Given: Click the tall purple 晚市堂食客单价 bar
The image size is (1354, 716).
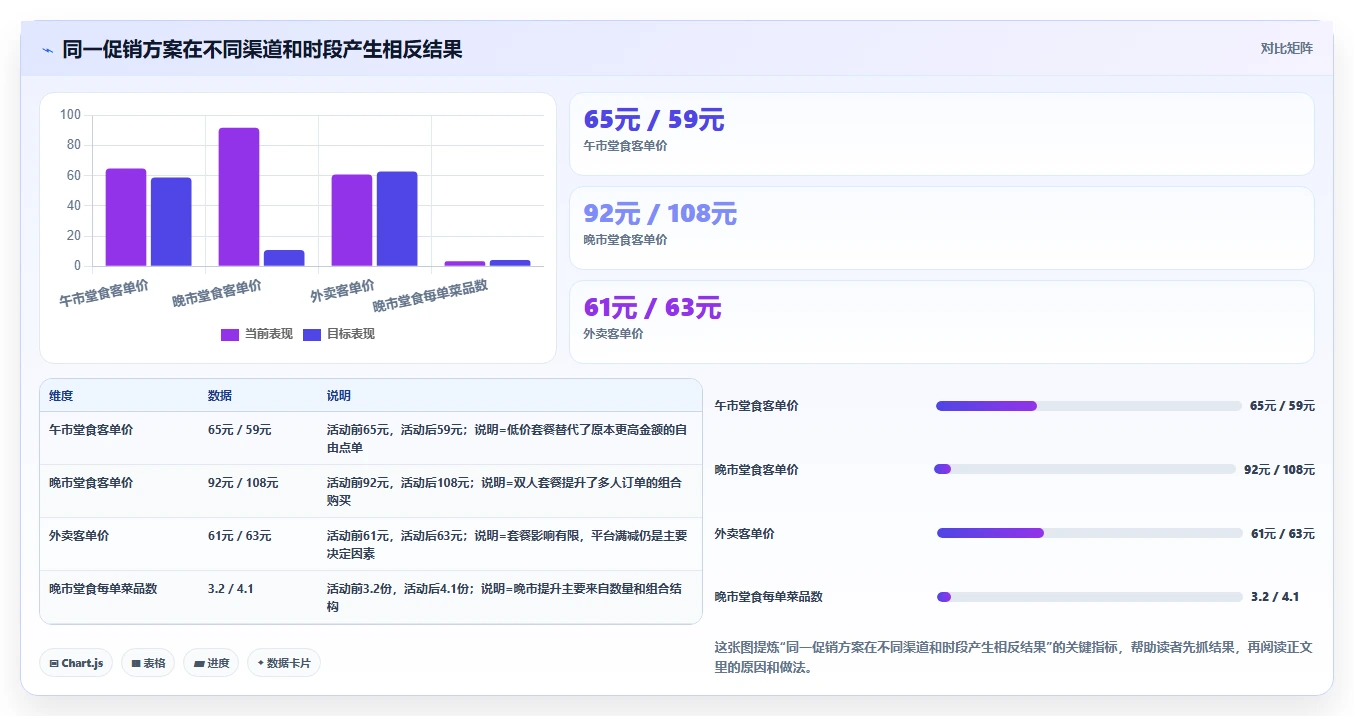Looking at the screenshot, I should coord(239,197).
